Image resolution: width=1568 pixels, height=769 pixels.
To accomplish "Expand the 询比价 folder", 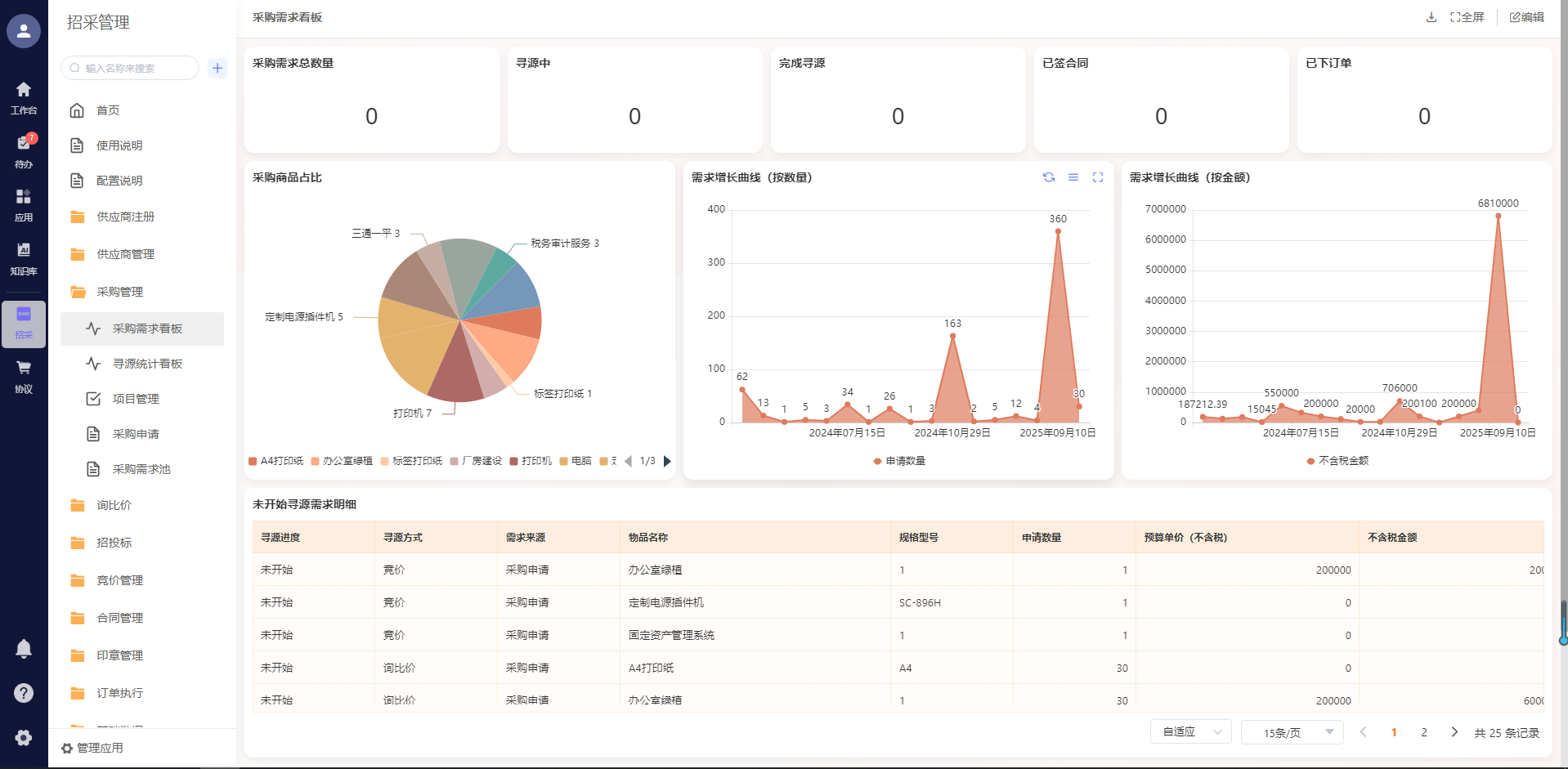I will coord(114,505).
